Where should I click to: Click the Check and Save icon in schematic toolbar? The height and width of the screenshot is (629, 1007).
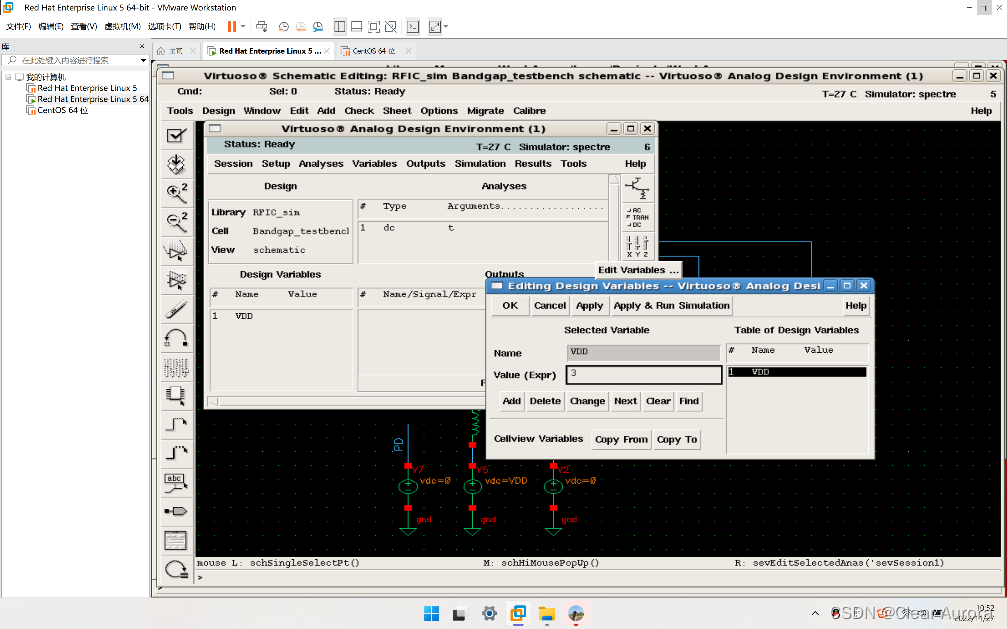(176, 136)
